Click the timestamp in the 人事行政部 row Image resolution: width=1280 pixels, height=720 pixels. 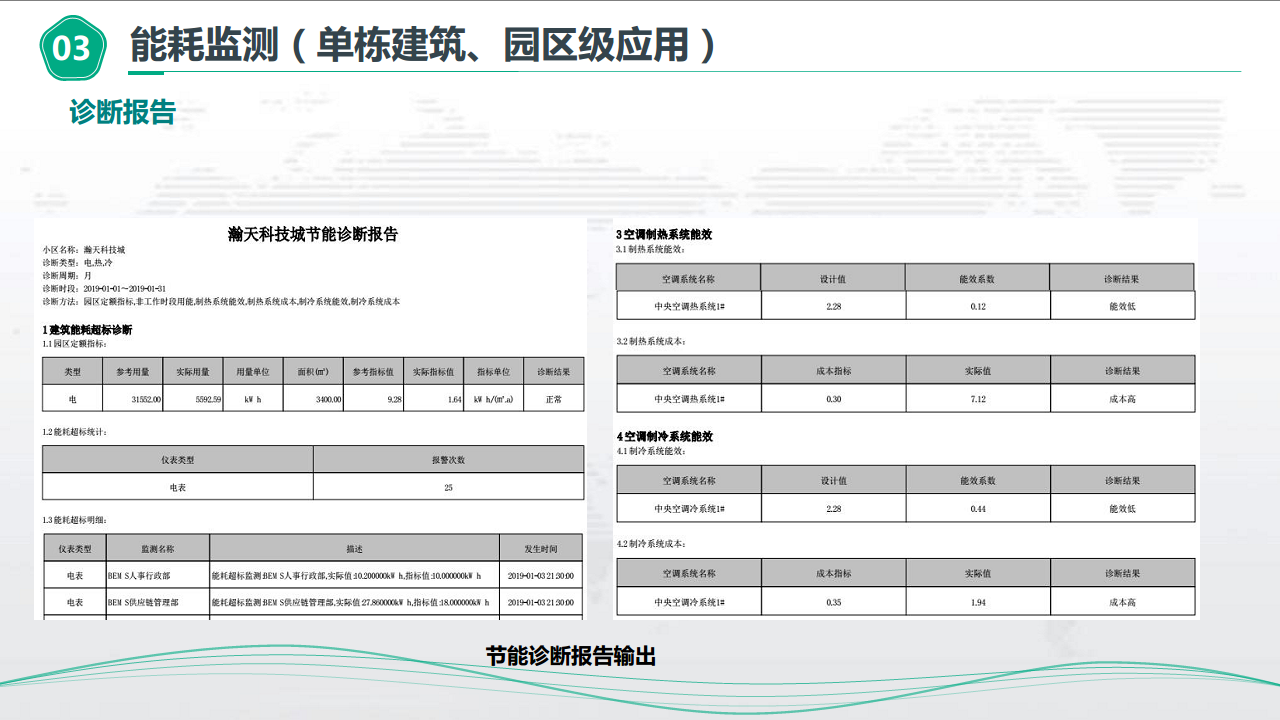541,576
